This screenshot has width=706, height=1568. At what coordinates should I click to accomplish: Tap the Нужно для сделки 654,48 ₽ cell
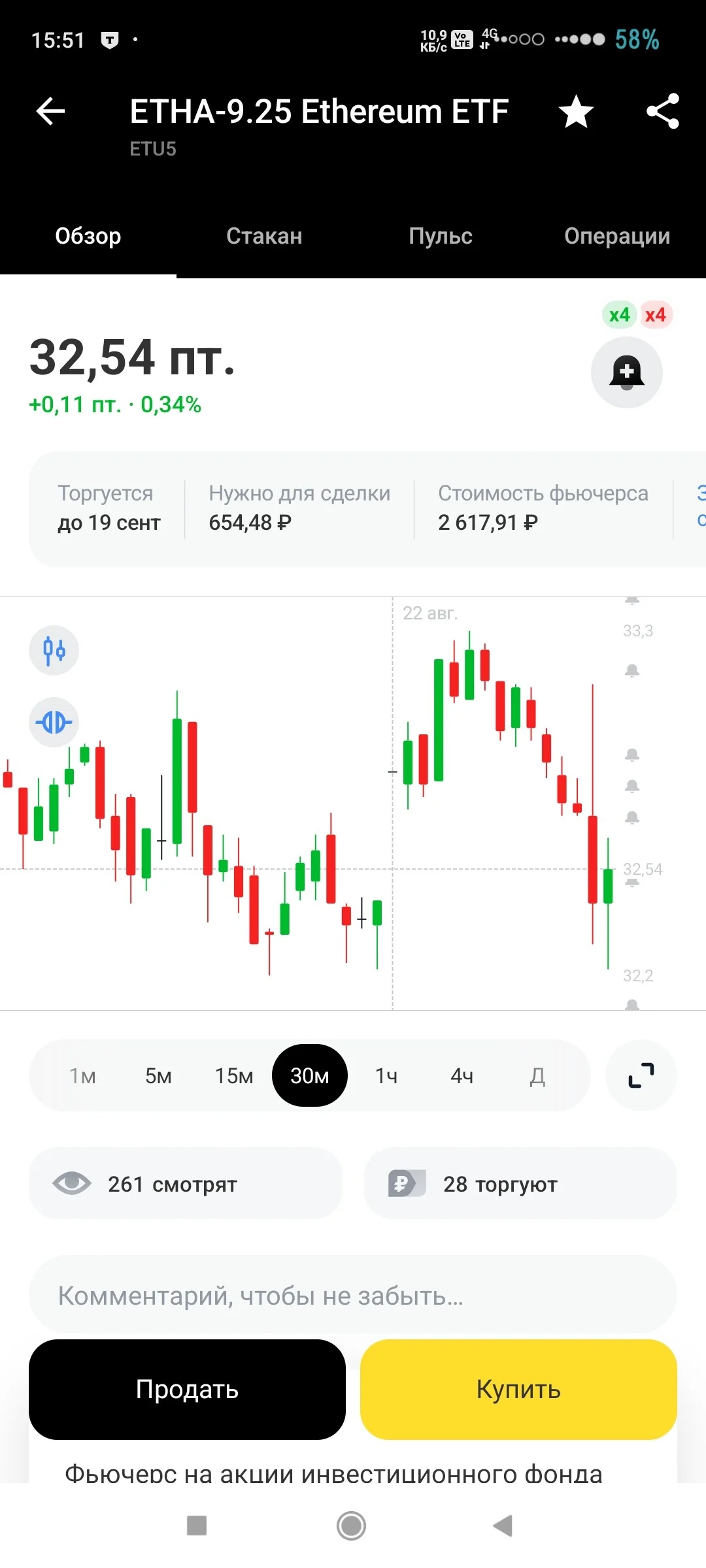[x=299, y=508]
